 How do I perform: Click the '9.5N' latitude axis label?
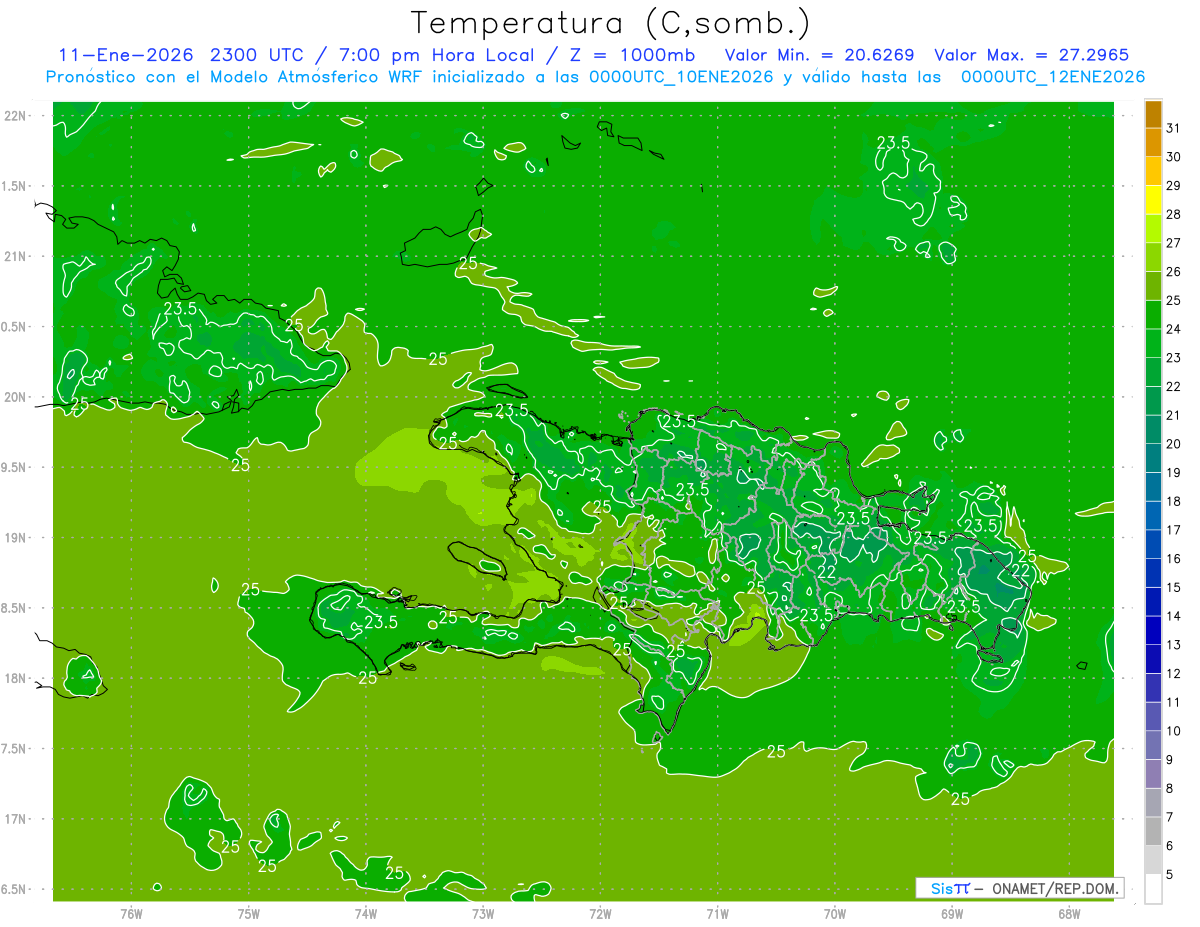coord(14,467)
